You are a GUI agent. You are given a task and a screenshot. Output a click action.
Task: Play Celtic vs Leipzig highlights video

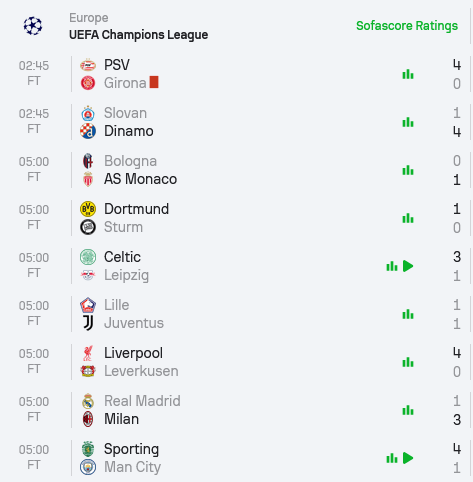(x=408, y=266)
